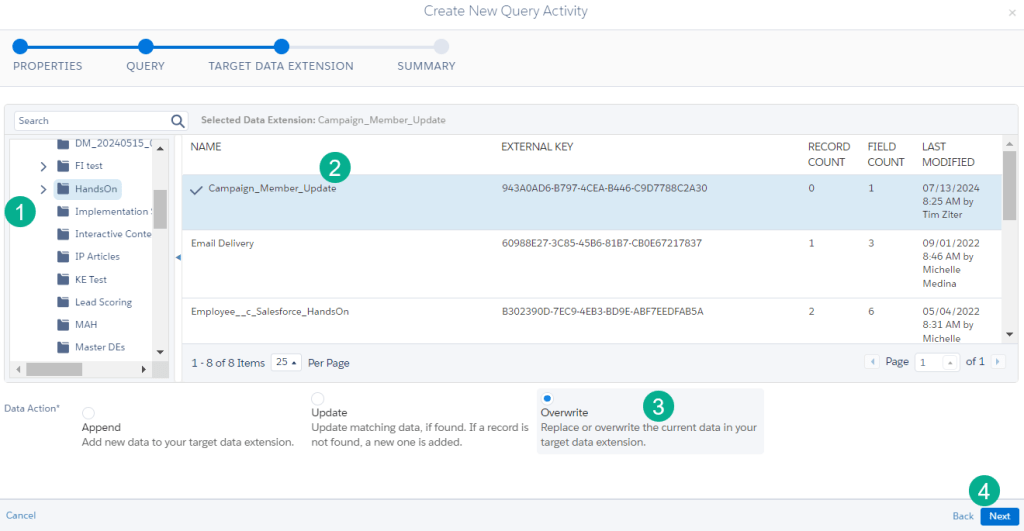Collapse folder panel with the blue arrow
Screen dimensions: 1024x531
pyautogui.click(x=178, y=258)
